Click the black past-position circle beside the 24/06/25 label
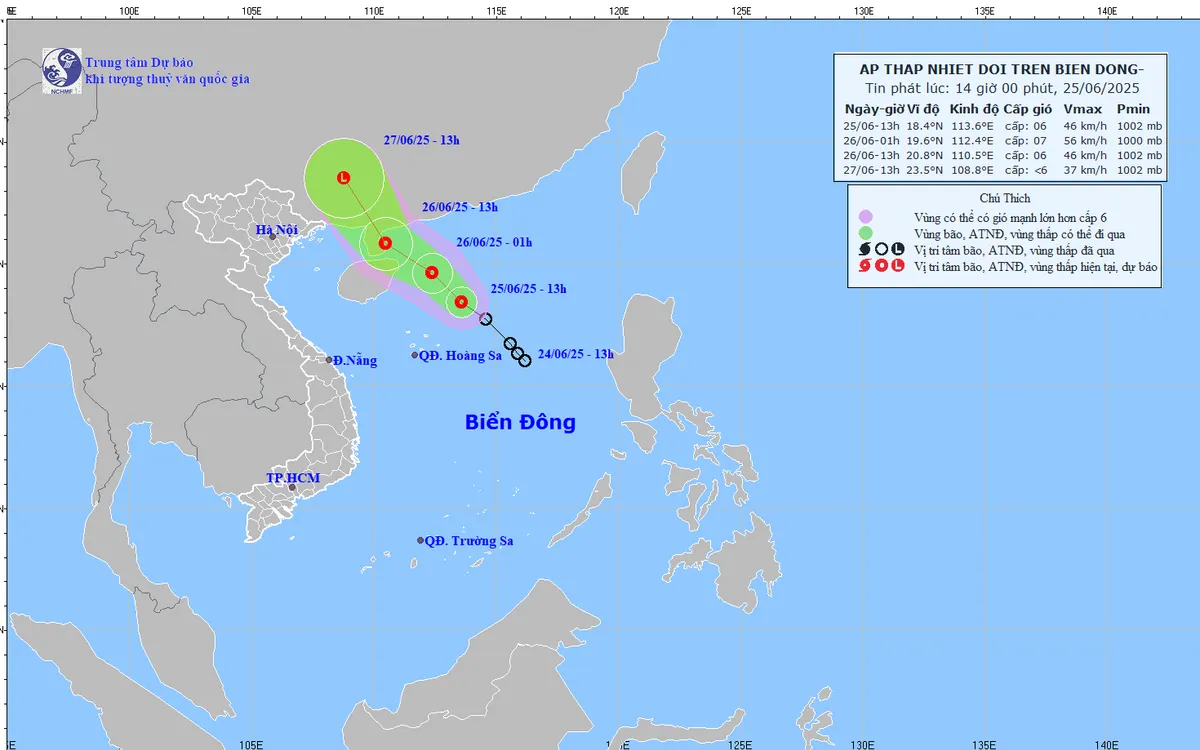 [x=525, y=360]
